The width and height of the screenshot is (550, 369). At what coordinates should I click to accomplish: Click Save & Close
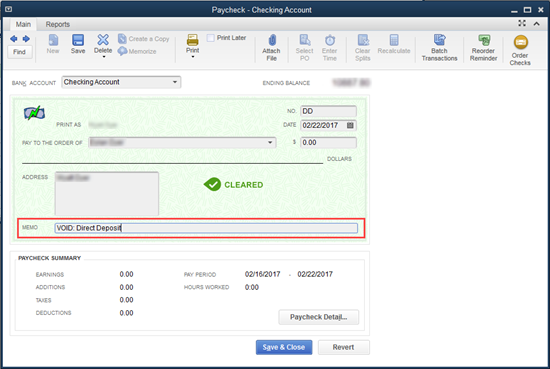[x=284, y=347]
